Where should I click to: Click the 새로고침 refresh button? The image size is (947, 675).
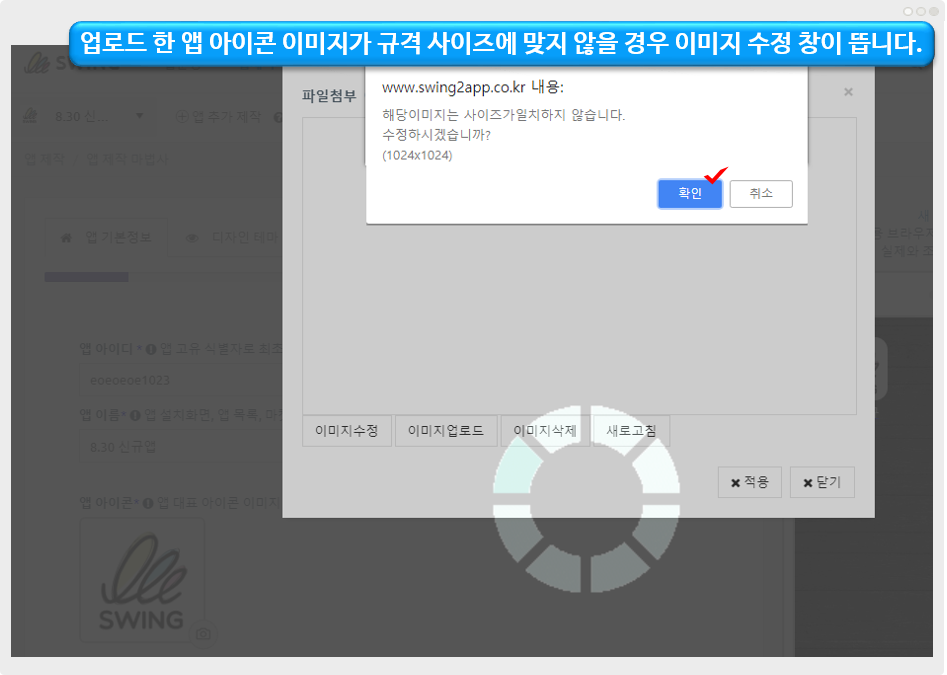pyautogui.click(x=631, y=431)
